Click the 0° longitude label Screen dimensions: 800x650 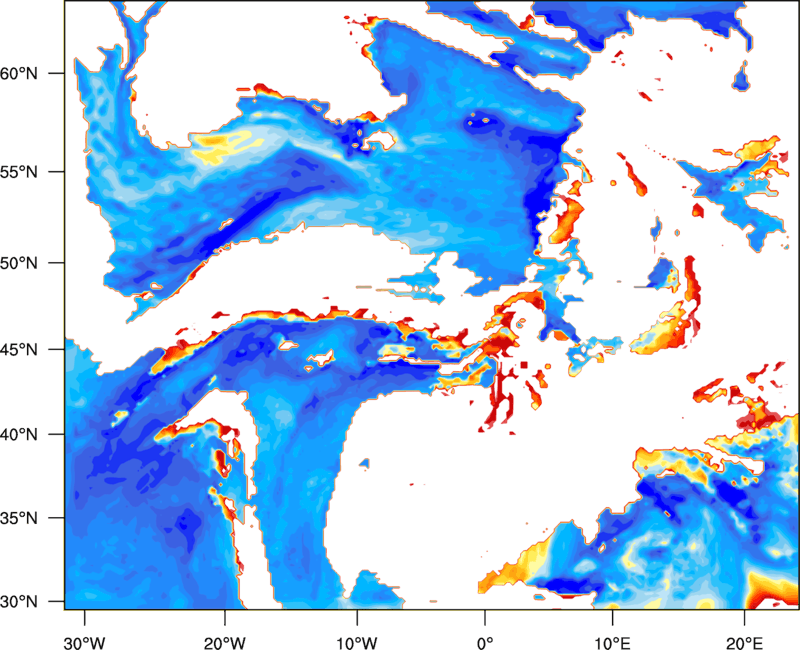pos(485,643)
